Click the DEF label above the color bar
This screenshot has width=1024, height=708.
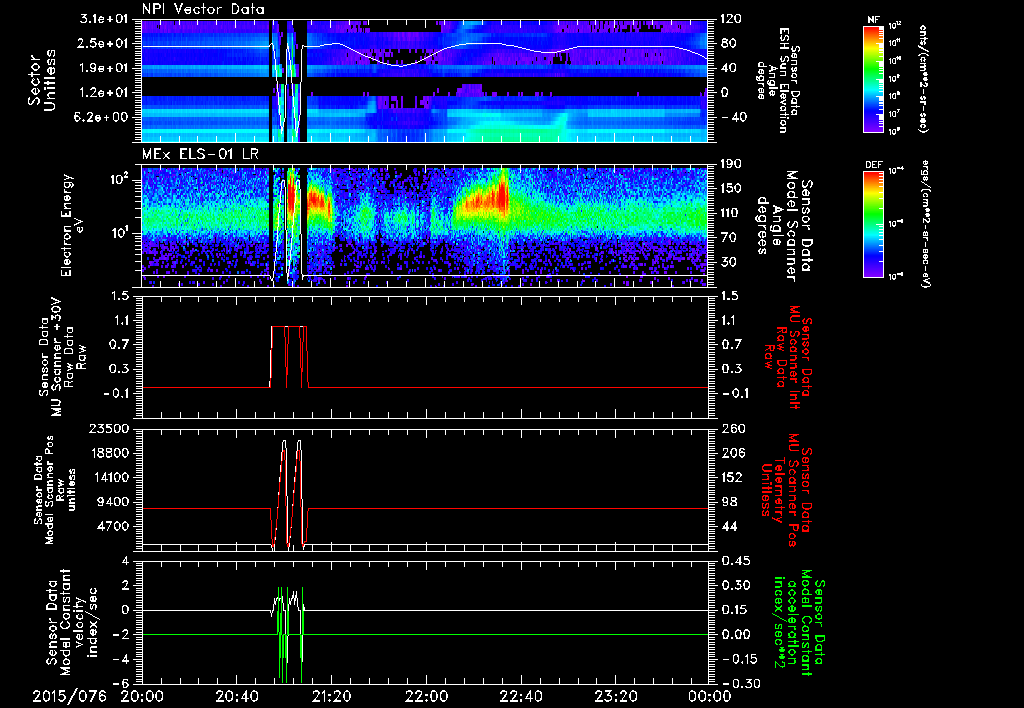[873, 165]
